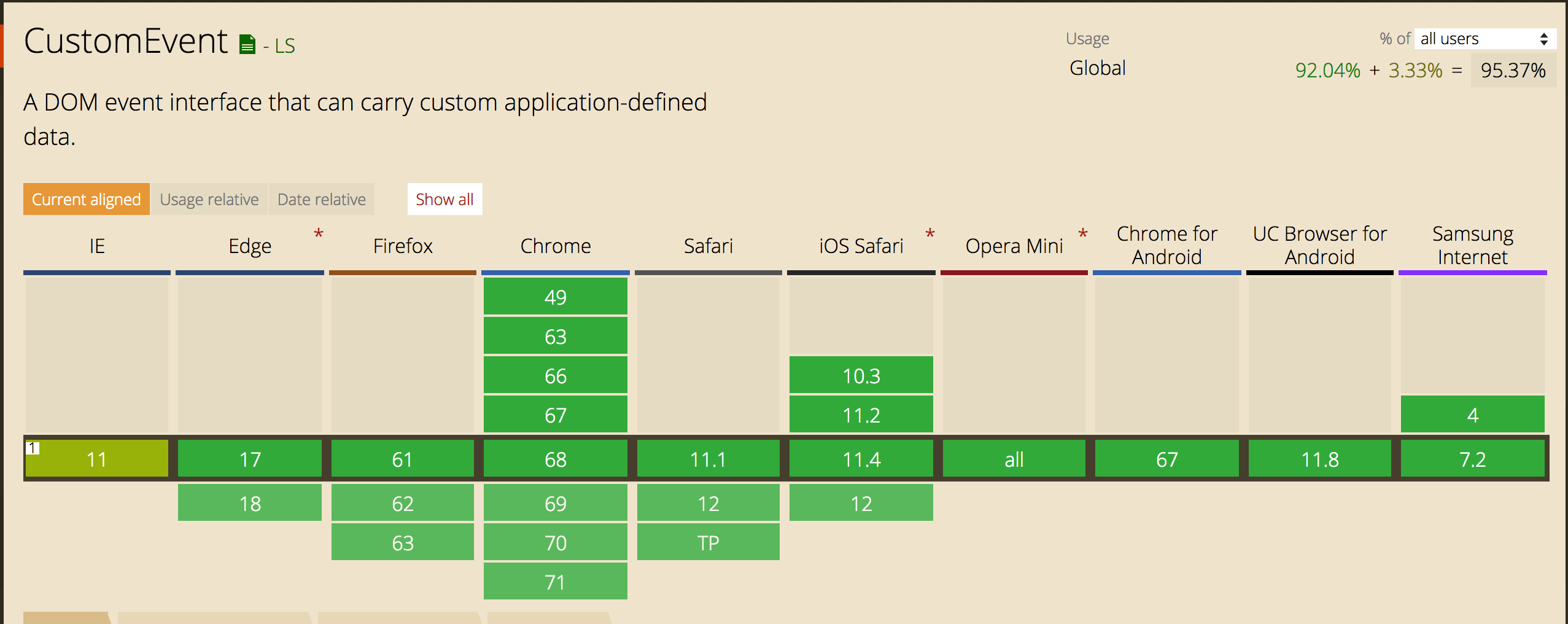The image size is (1568, 624).
Task: Click the 95.37% total usage value
Action: tap(1513, 71)
